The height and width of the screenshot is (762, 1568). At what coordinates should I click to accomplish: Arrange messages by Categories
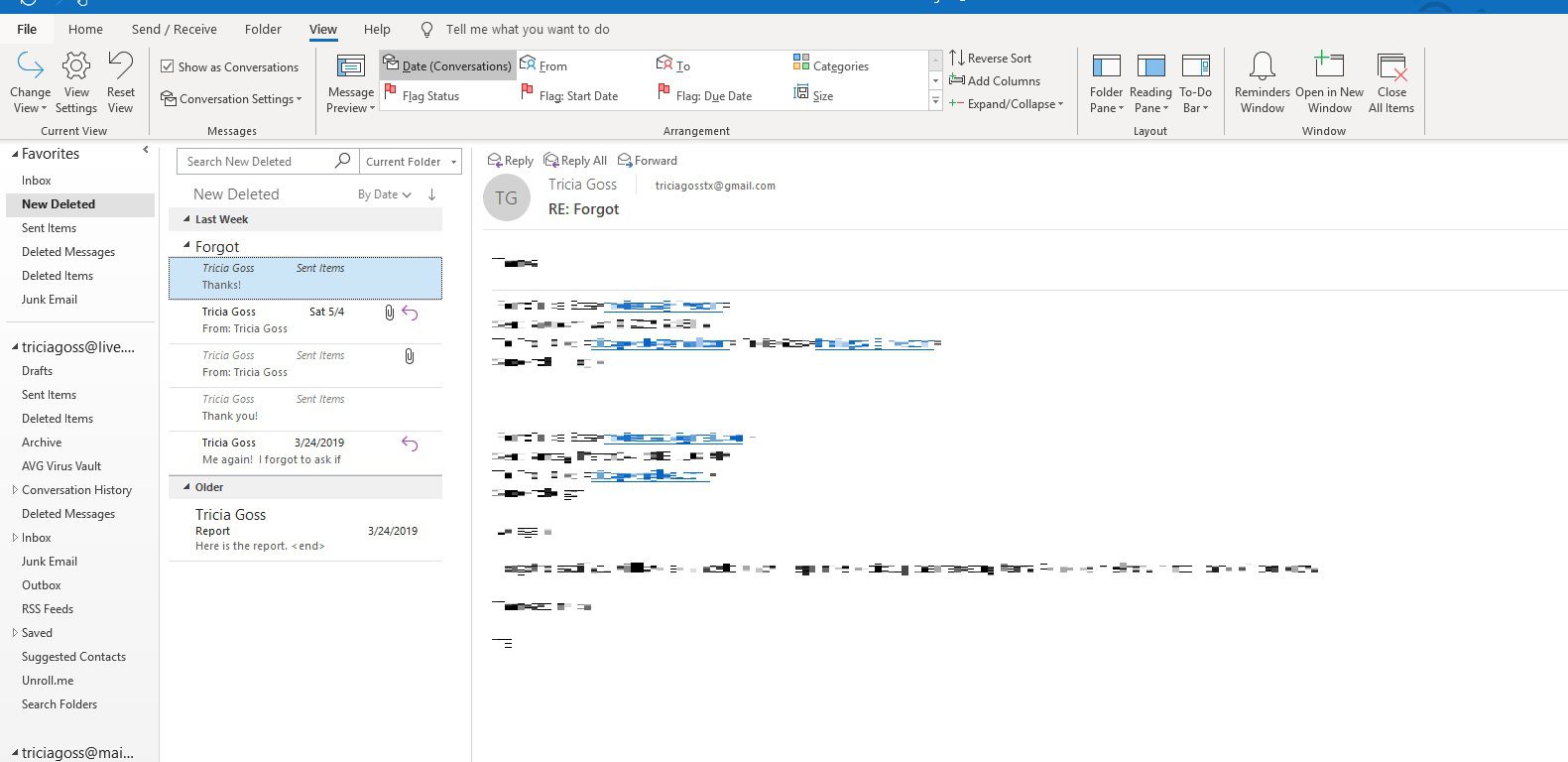pyautogui.click(x=831, y=65)
